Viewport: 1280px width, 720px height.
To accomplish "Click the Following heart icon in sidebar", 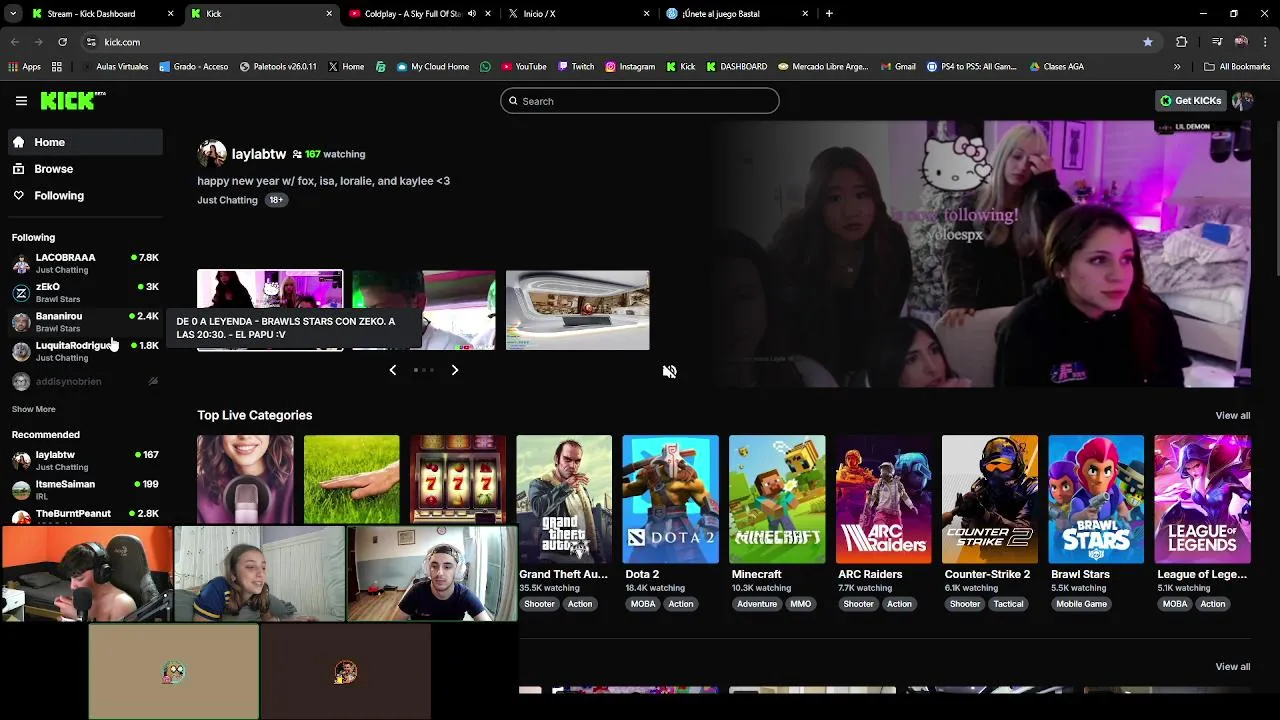I will [x=19, y=196].
